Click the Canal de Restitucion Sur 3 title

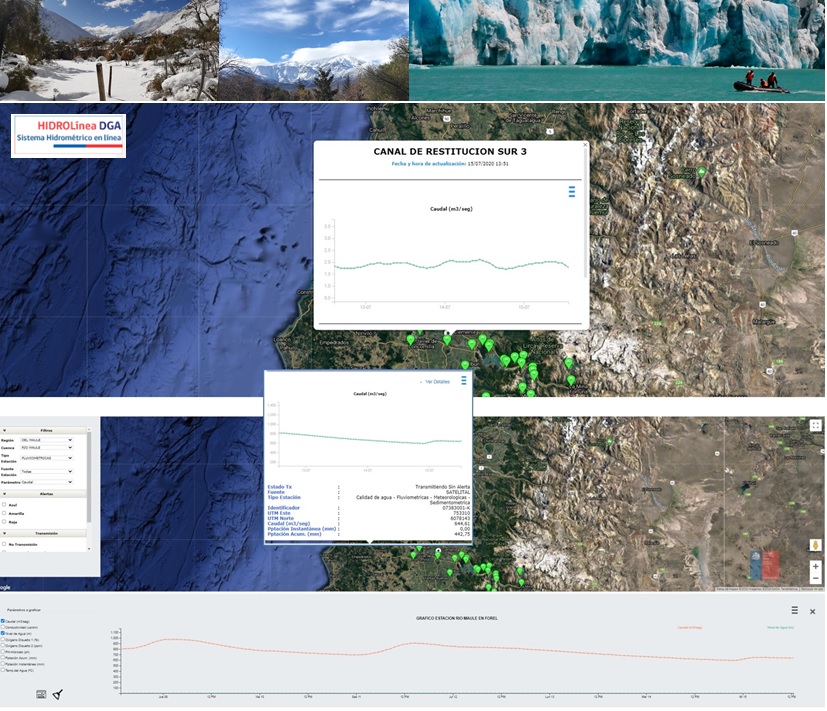pyautogui.click(x=450, y=151)
